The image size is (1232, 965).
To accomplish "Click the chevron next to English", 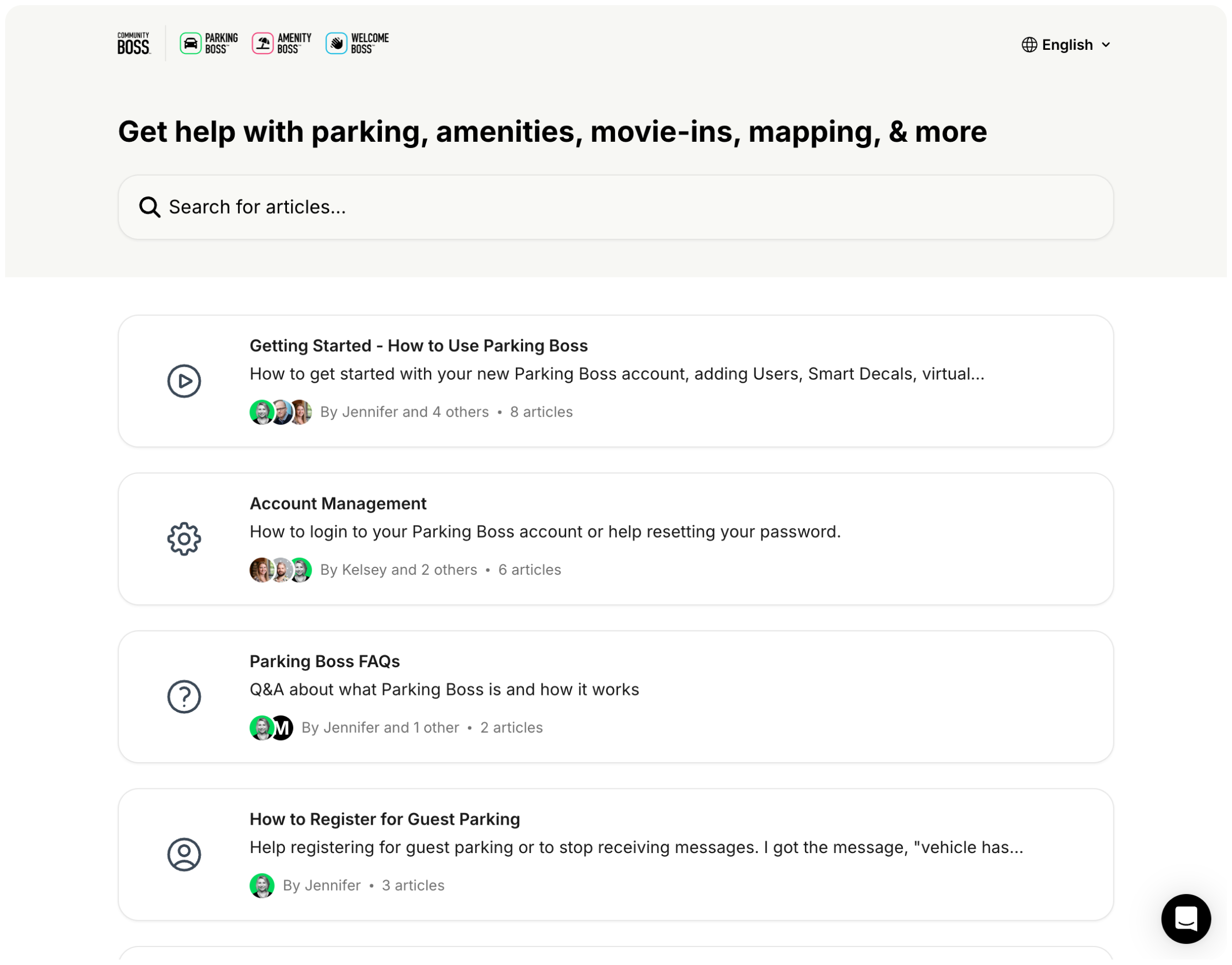I will [x=1106, y=45].
